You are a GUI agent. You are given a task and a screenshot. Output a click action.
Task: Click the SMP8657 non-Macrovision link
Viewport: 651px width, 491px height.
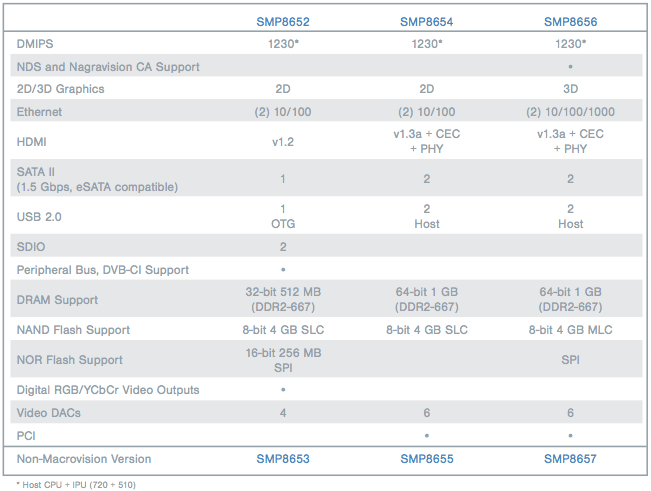tap(570, 459)
